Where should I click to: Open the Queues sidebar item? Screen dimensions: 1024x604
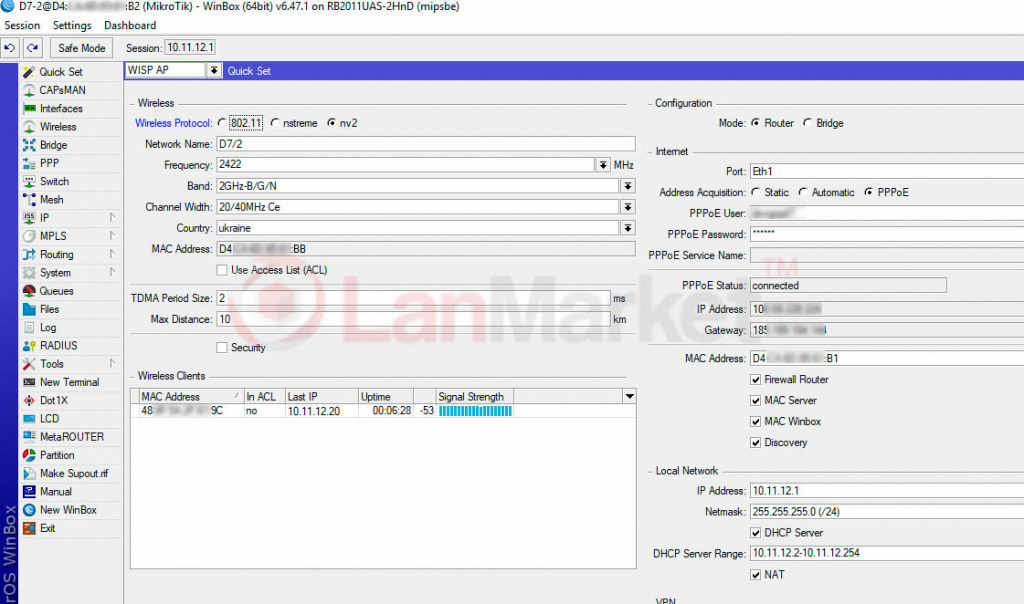pyautogui.click(x=56, y=291)
